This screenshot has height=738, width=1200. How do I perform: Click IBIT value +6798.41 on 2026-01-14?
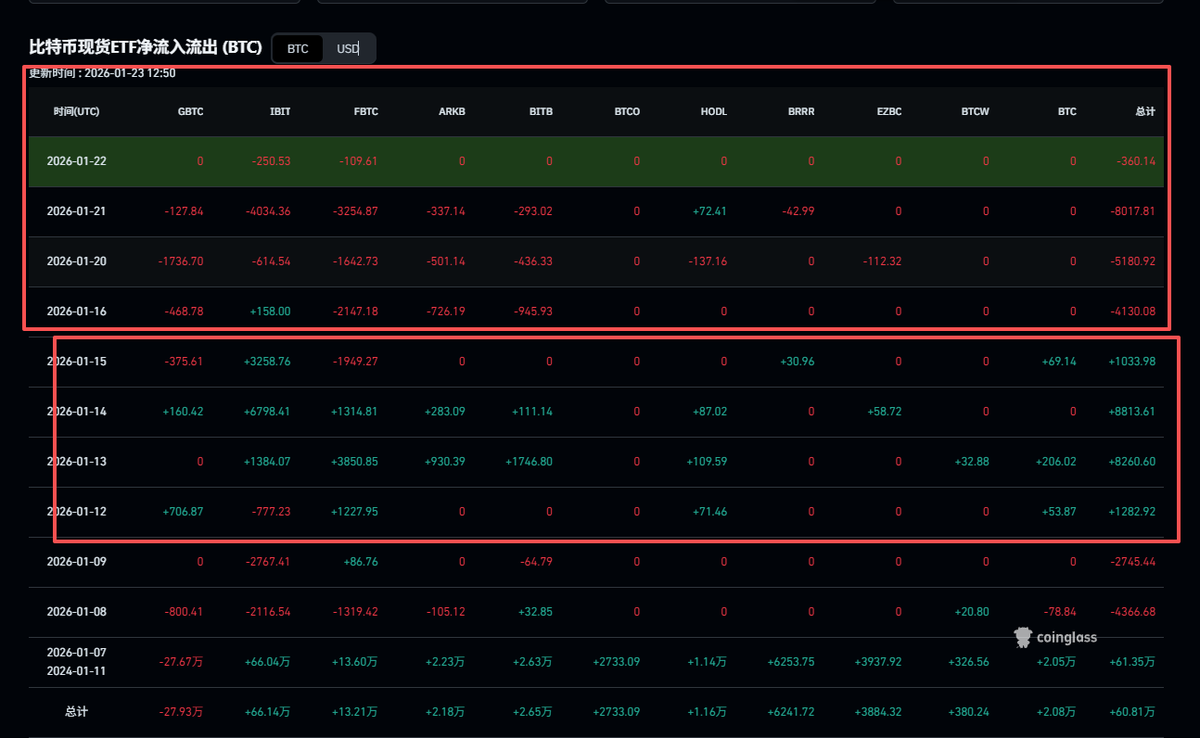point(266,411)
